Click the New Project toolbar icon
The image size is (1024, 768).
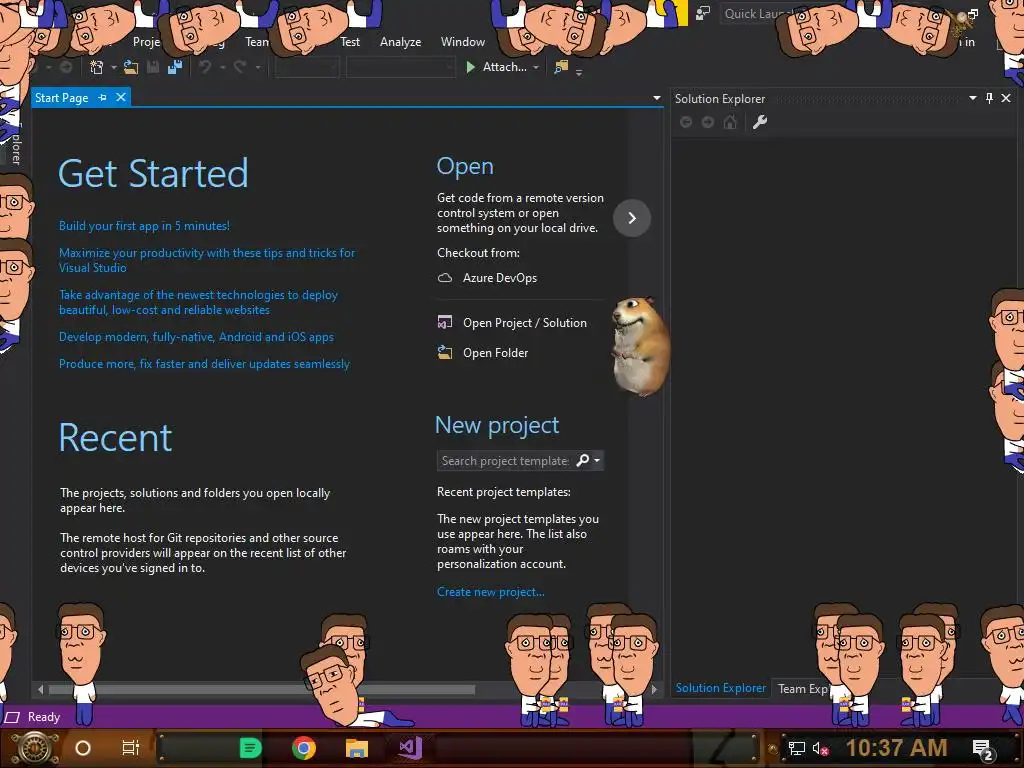(97, 67)
